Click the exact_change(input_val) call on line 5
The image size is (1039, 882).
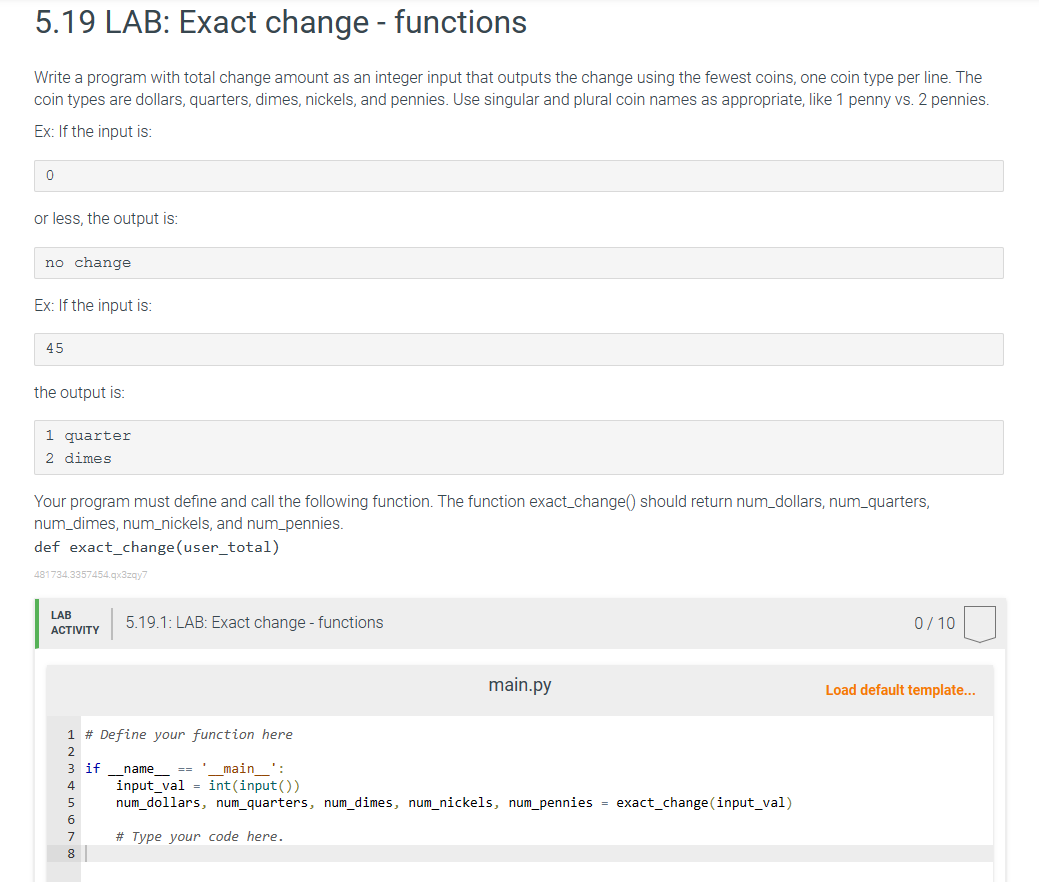click(704, 802)
